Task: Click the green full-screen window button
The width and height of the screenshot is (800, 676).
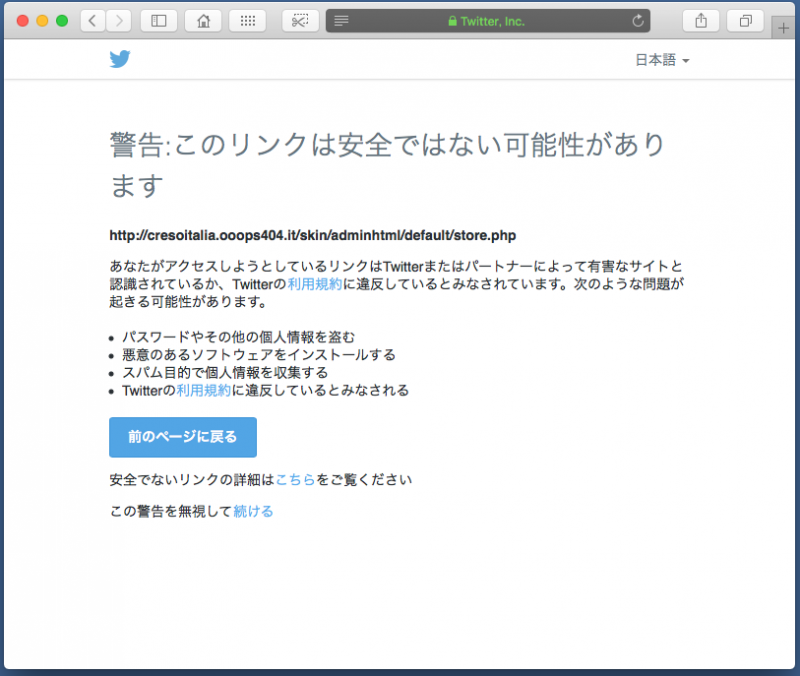Action: point(62,20)
